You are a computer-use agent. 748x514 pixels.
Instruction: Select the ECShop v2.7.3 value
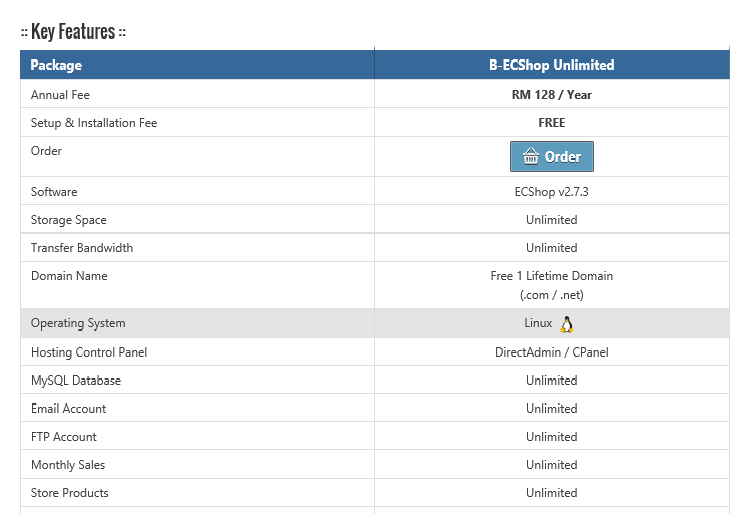[551, 192]
